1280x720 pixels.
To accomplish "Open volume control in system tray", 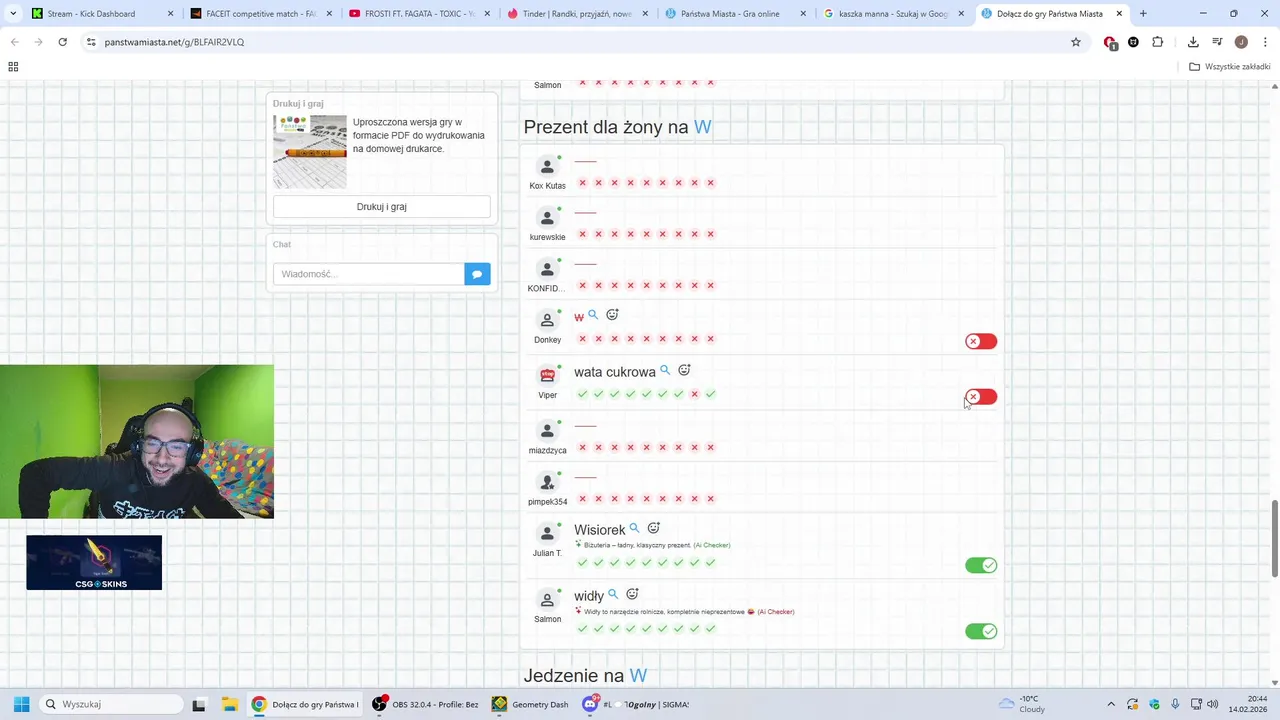I will click(1213, 704).
